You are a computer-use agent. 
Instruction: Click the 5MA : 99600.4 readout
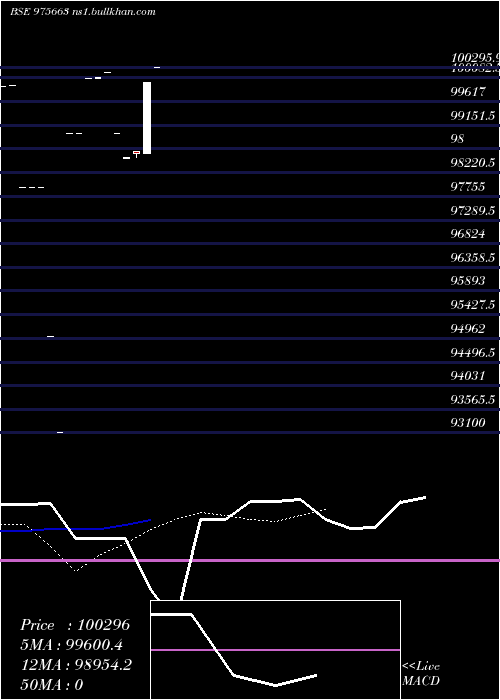pos(72,645)
